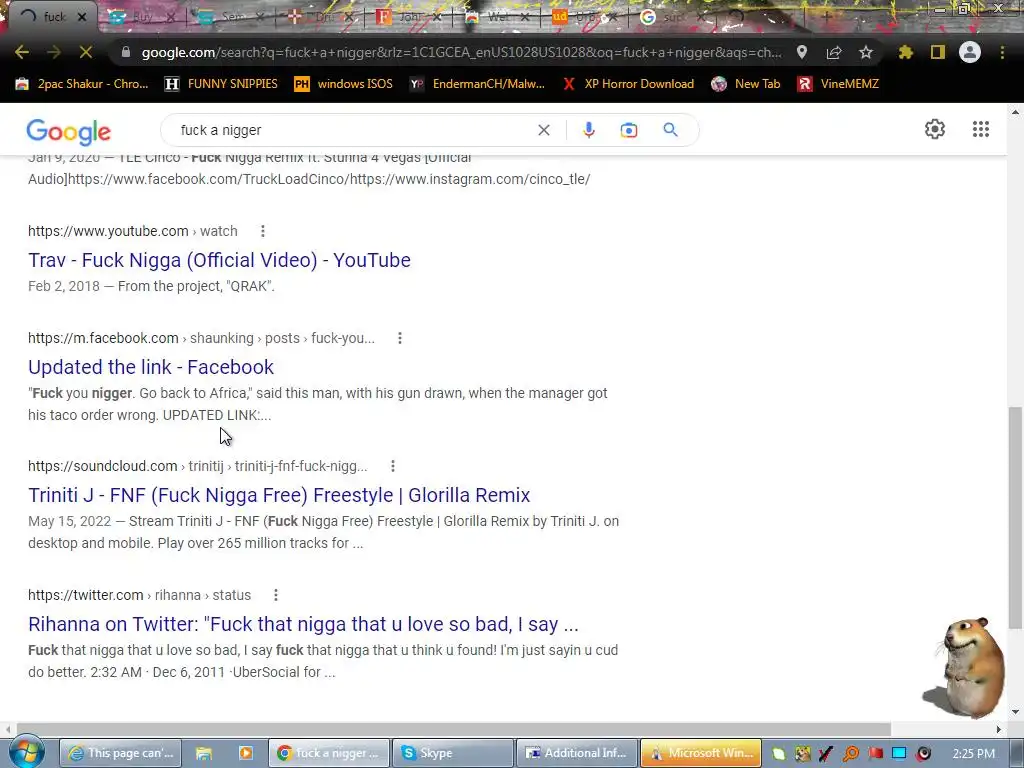The height and width of the screenshot is (768, 1024).
Task: Open the Chrome profile avatar
Action: pos(970,52)
